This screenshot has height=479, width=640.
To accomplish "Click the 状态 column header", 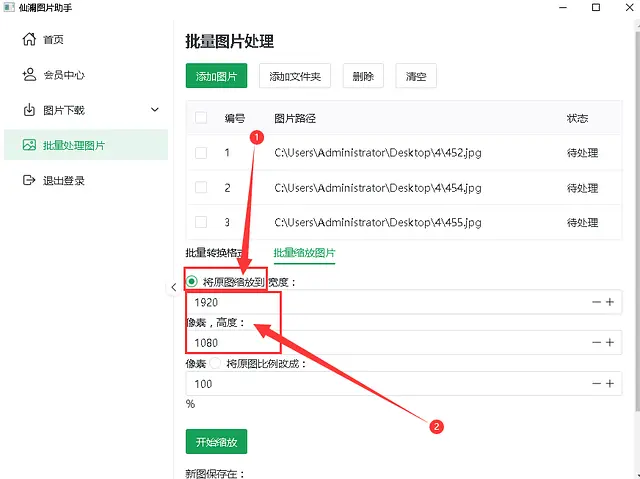I will pos(577,119).
